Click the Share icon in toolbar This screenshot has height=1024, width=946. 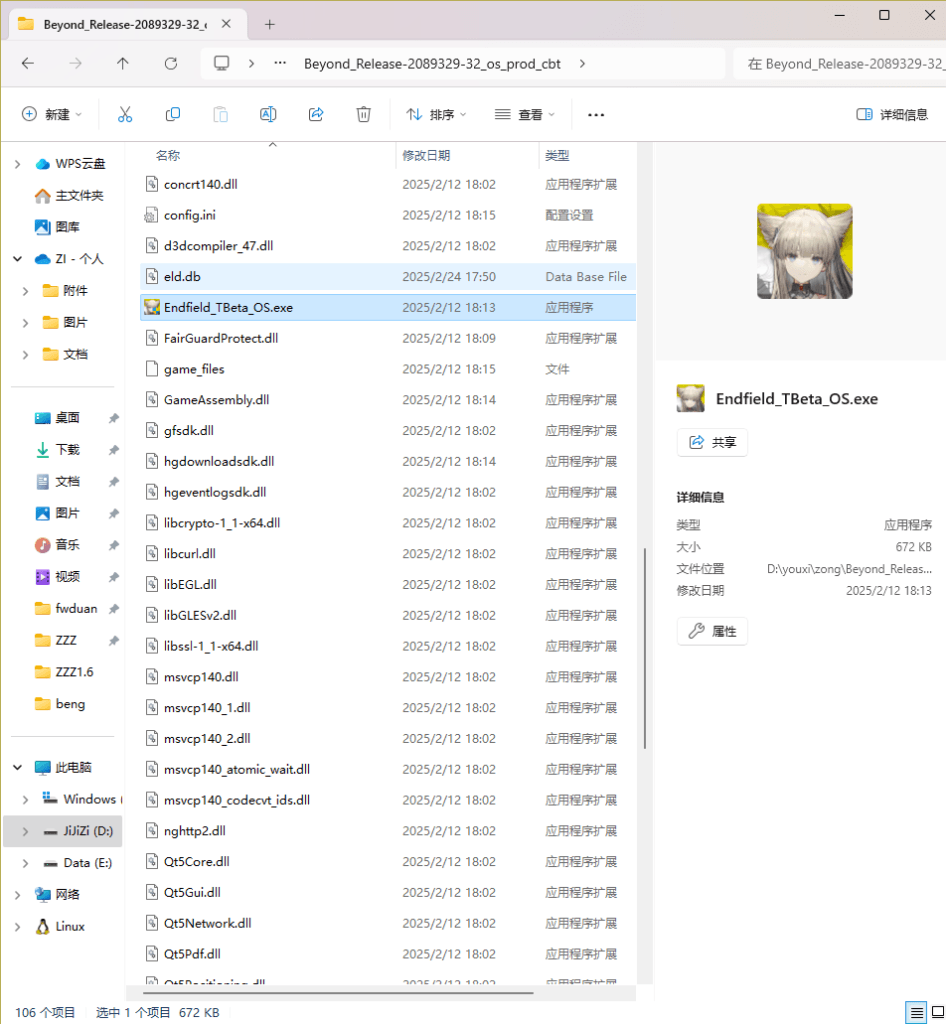click(x=316, y=115)
